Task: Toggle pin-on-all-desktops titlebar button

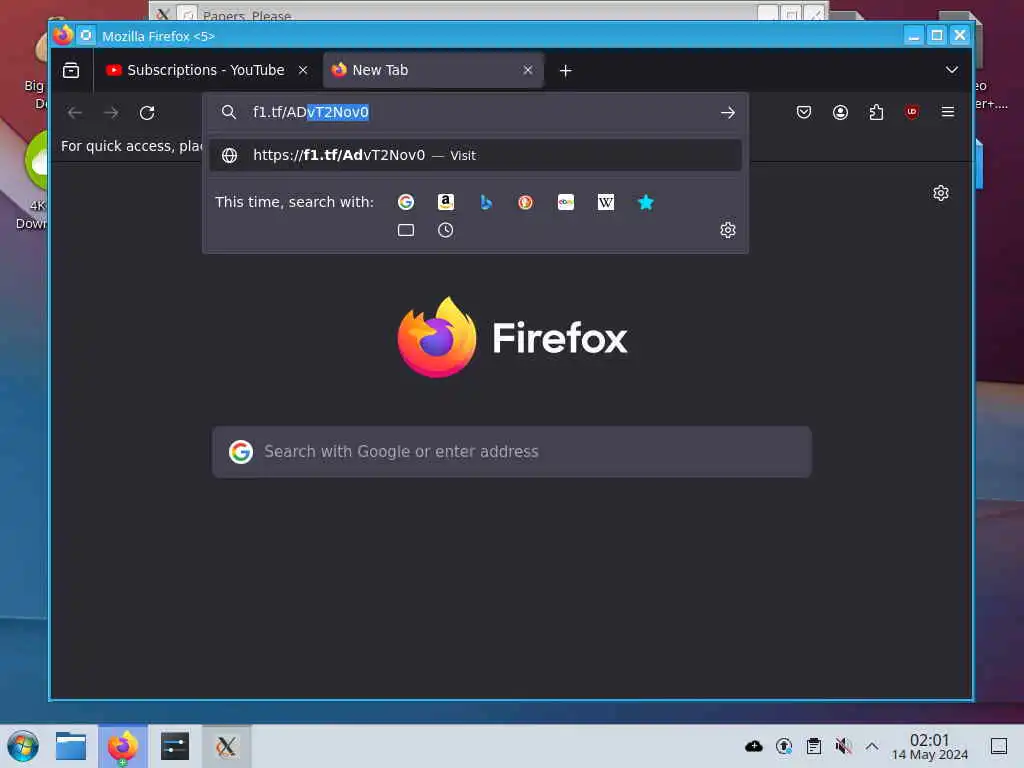Action: coord(86,35)
